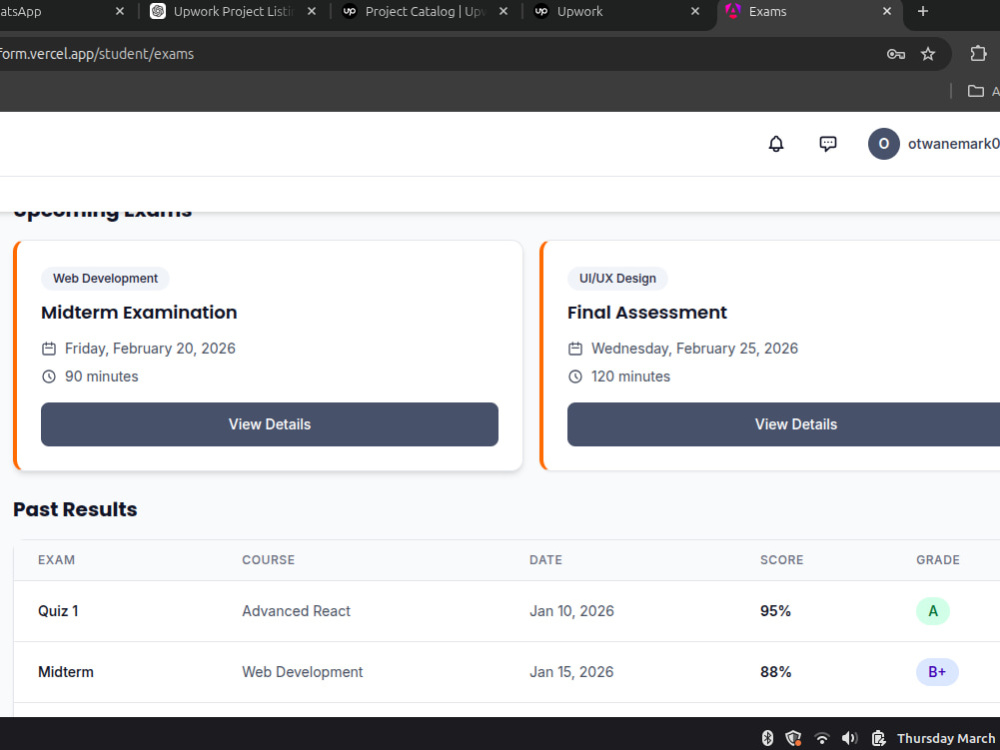This screenshot has width=1000, height=750.
Task: Open the Wi-Fi network tray icon
Action: pyautogui.click(x=822, y=739)
